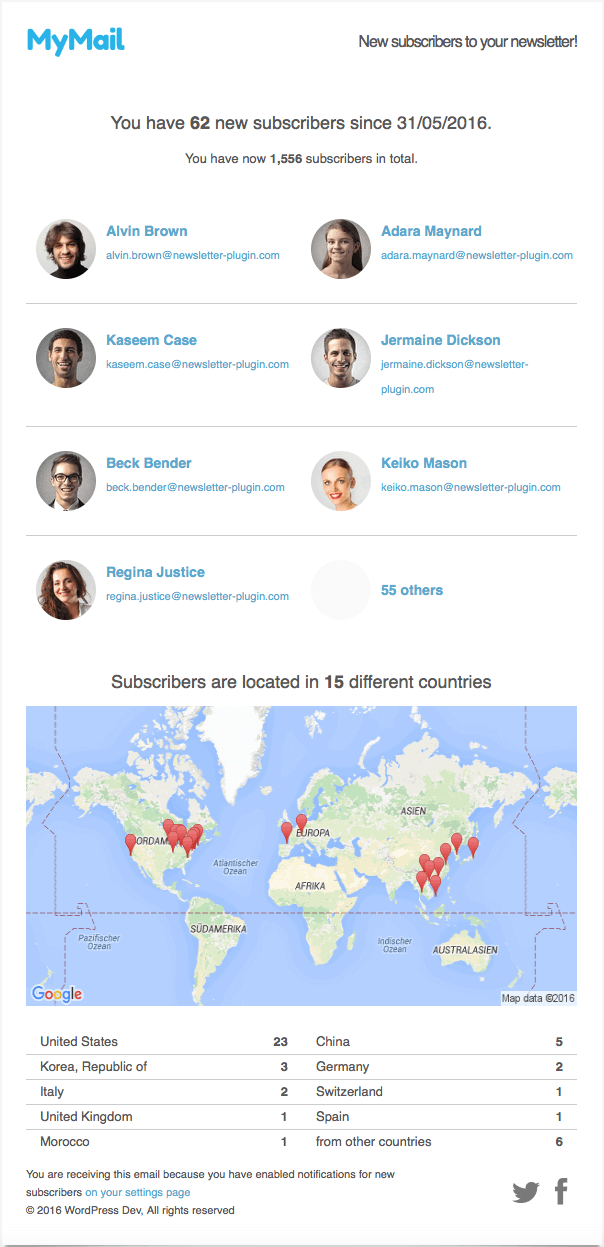This screenshot has width=604, height=1247.
Task: Select the map pin over California
Action: click(x=130, y=844)
